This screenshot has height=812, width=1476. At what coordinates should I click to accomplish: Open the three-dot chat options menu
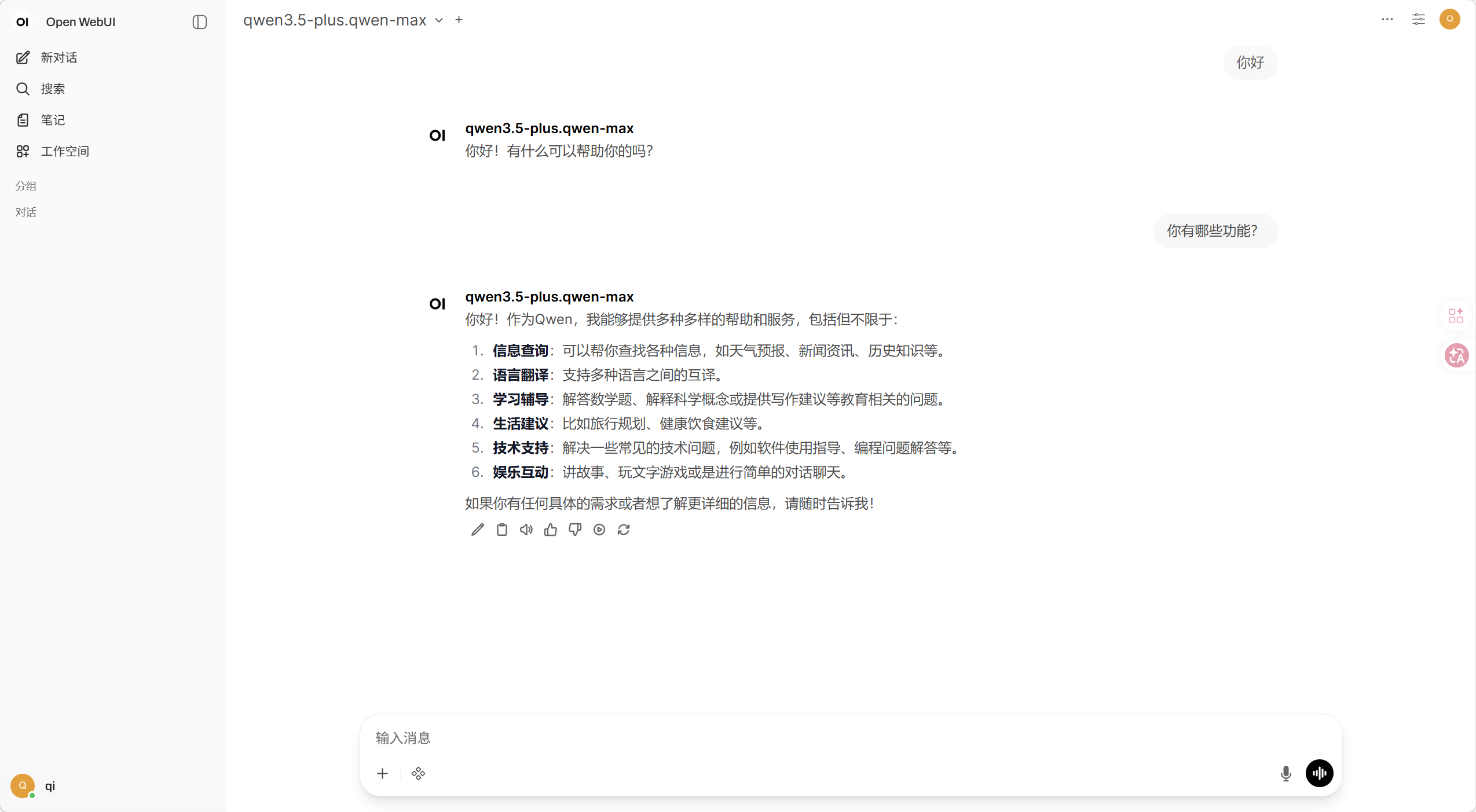1387,19
